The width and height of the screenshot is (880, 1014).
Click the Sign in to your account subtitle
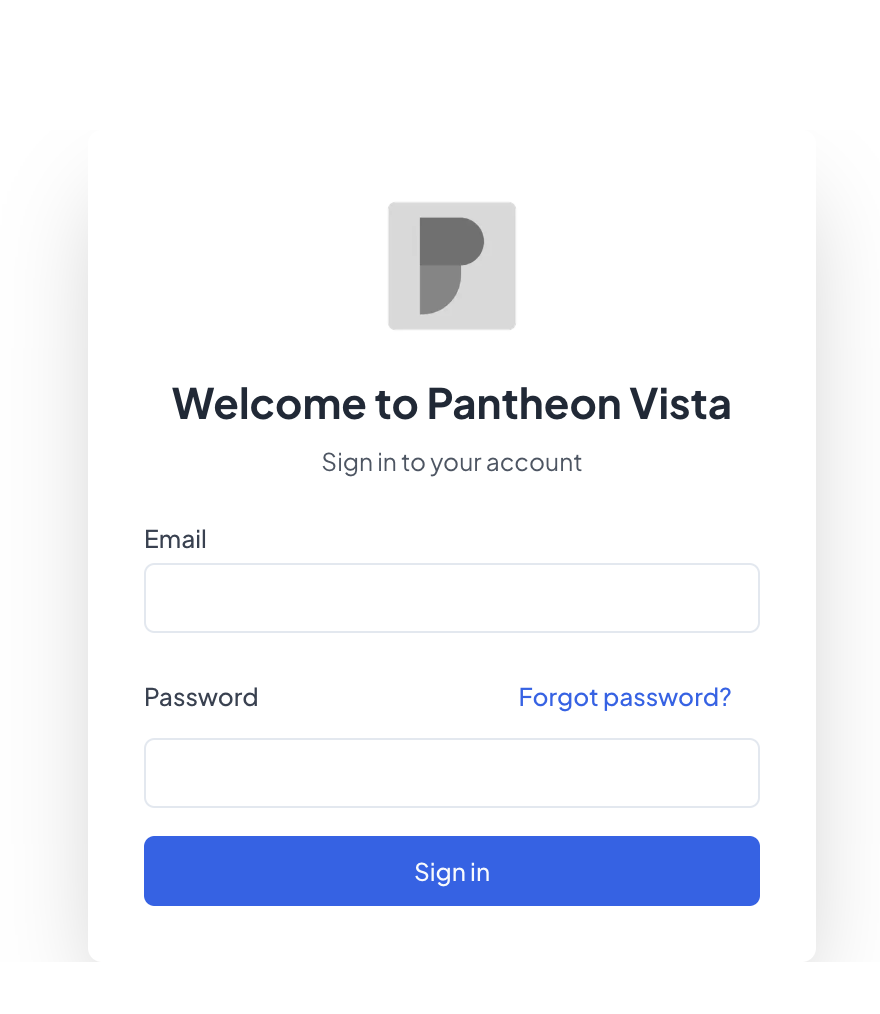(451, 462)
